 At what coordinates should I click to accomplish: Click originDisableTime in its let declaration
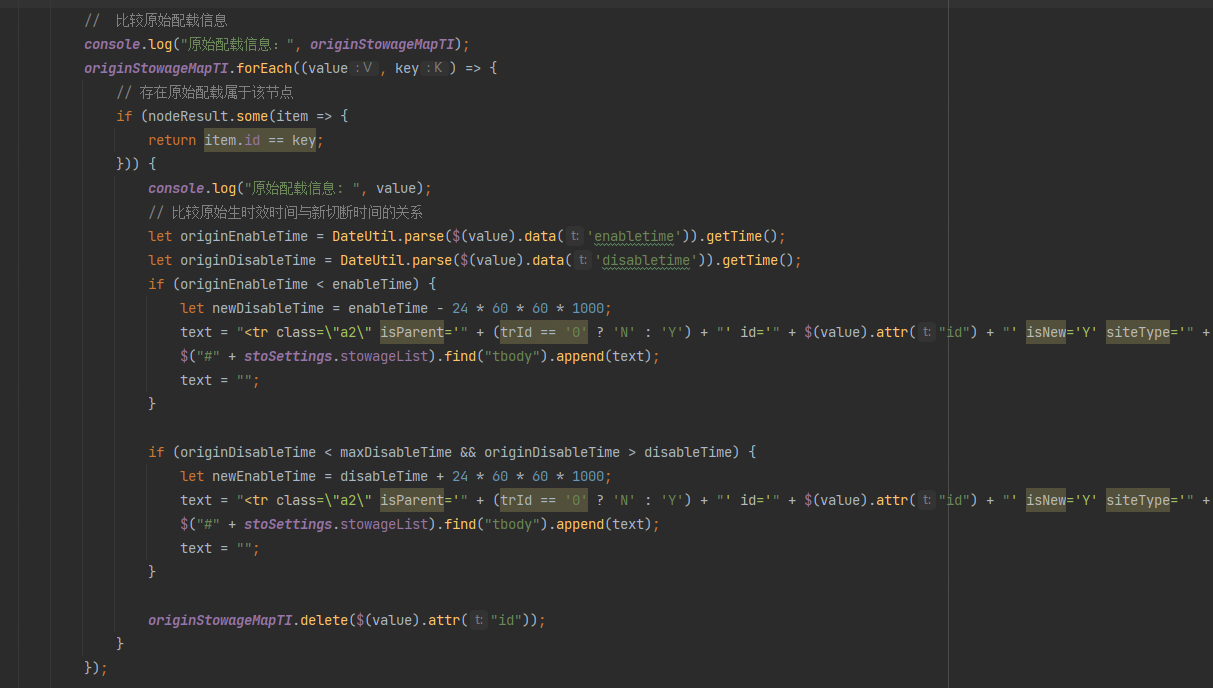click(x=248, y=260)
